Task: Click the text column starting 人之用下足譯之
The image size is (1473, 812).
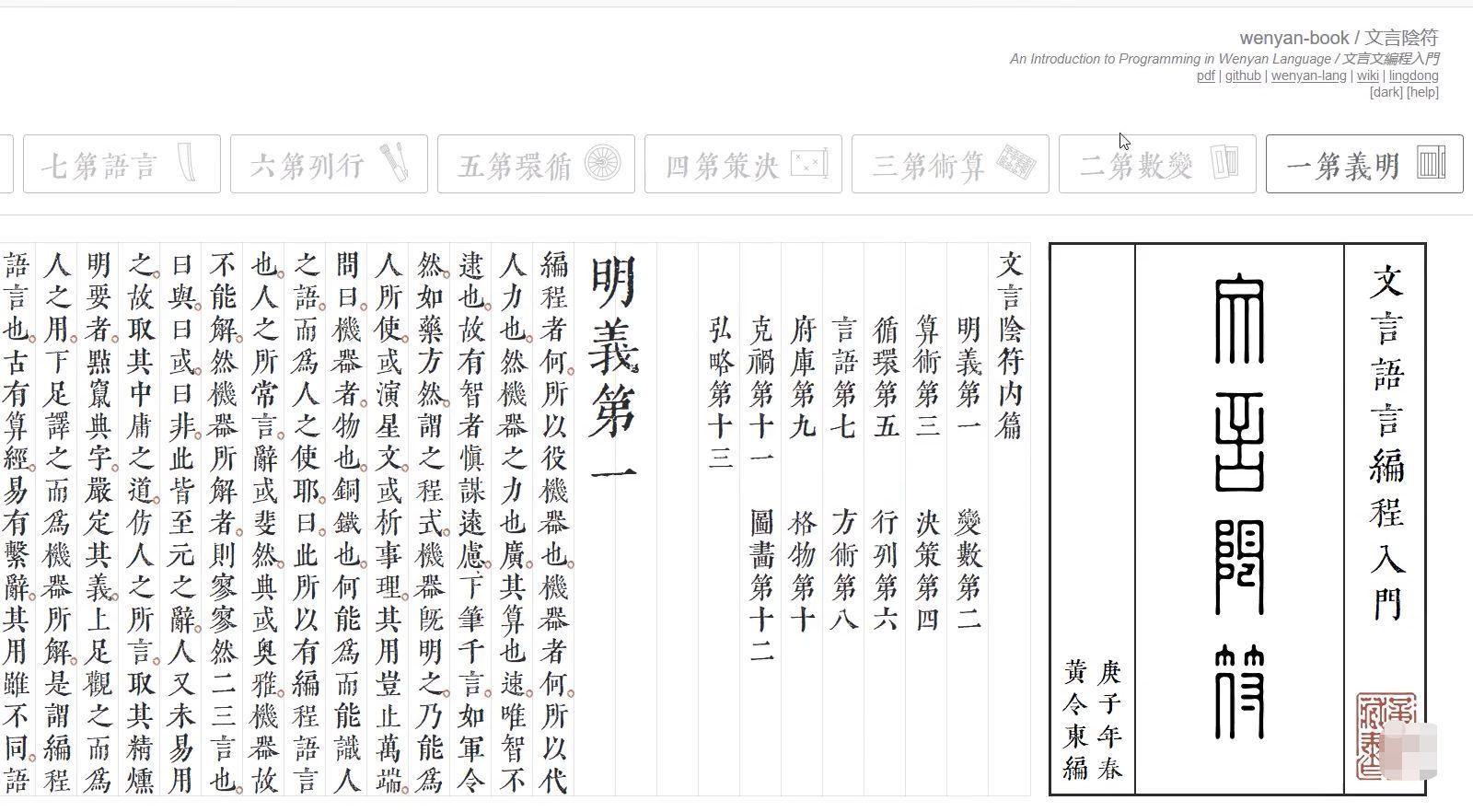Action: [56, 522]
